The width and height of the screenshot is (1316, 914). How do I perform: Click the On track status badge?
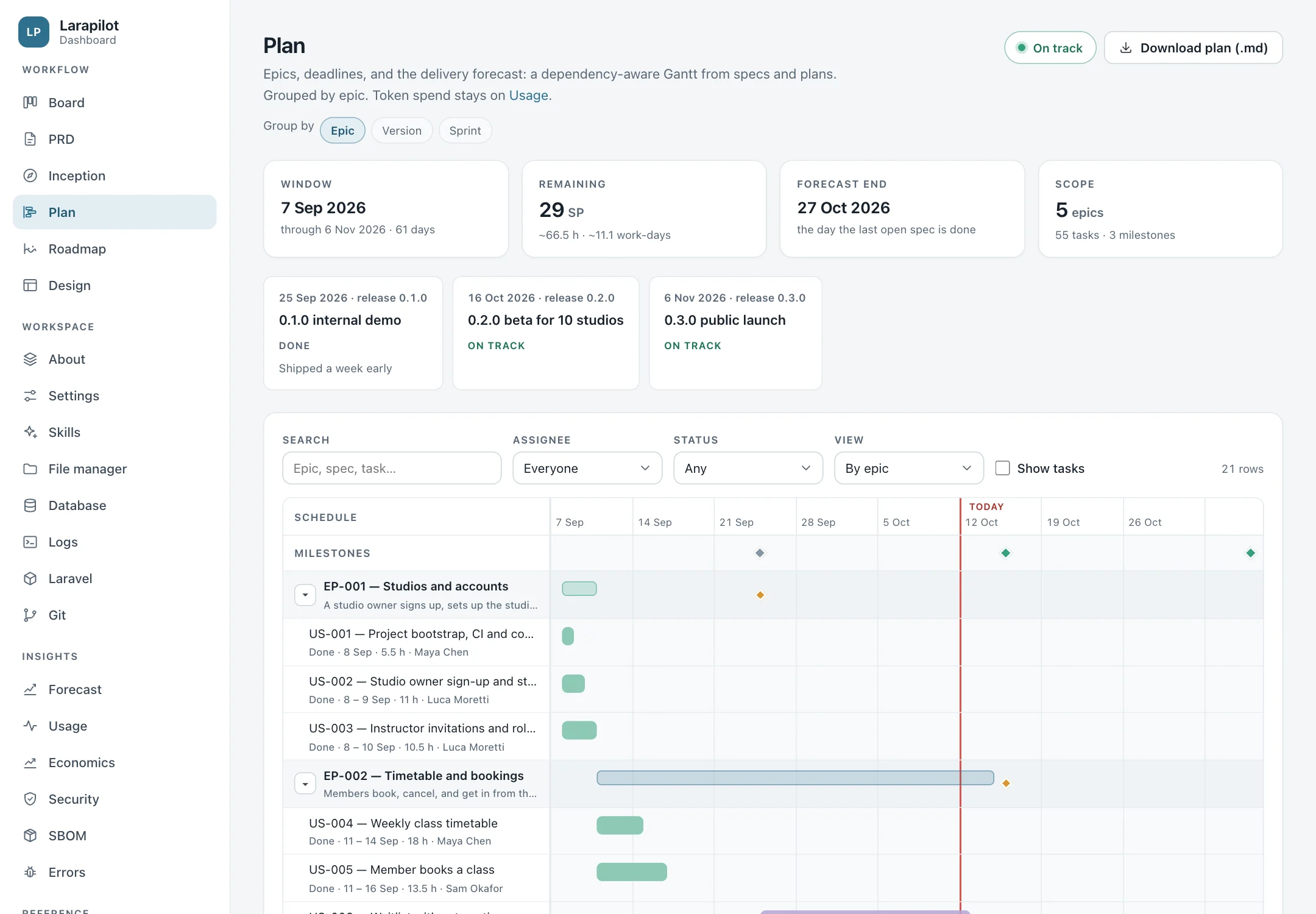(x=1050, y=48)
